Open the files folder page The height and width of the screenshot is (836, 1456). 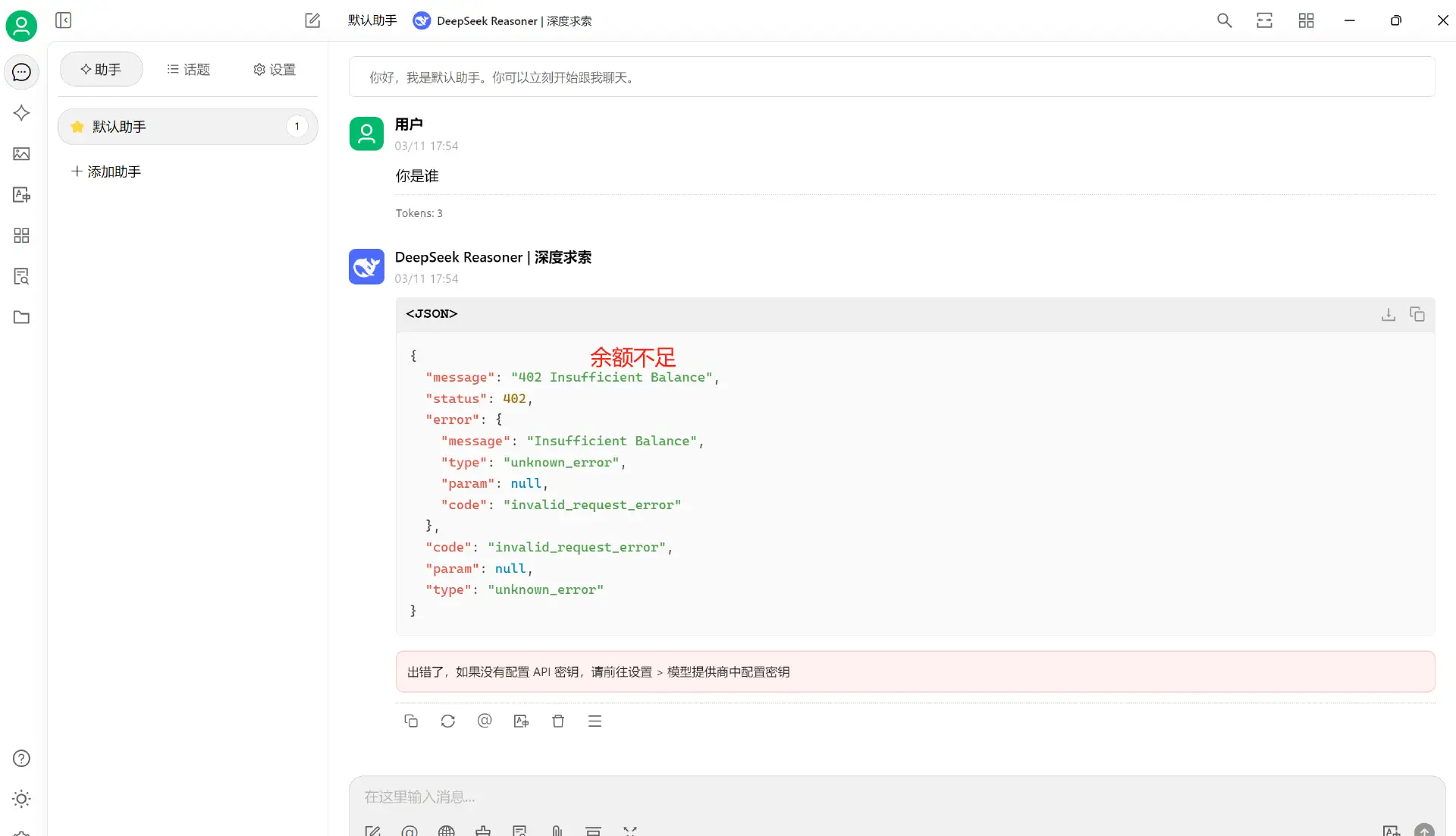click(x=21, y=317)
